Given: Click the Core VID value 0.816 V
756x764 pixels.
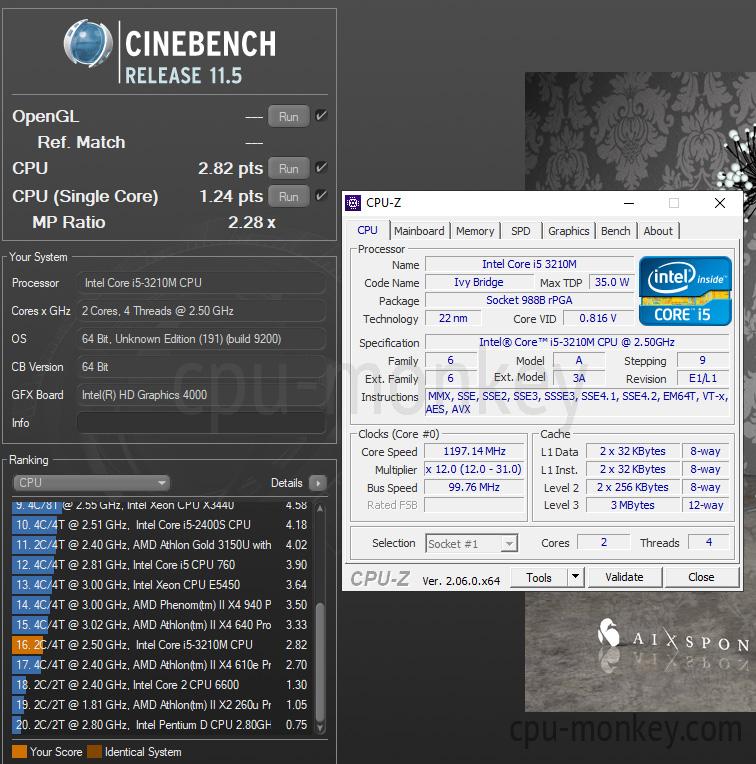Looking at the screenshot, I should click(598, 318).
